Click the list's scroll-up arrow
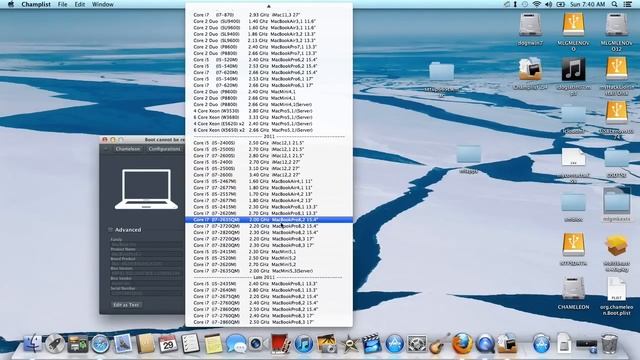 click(269, 6)
